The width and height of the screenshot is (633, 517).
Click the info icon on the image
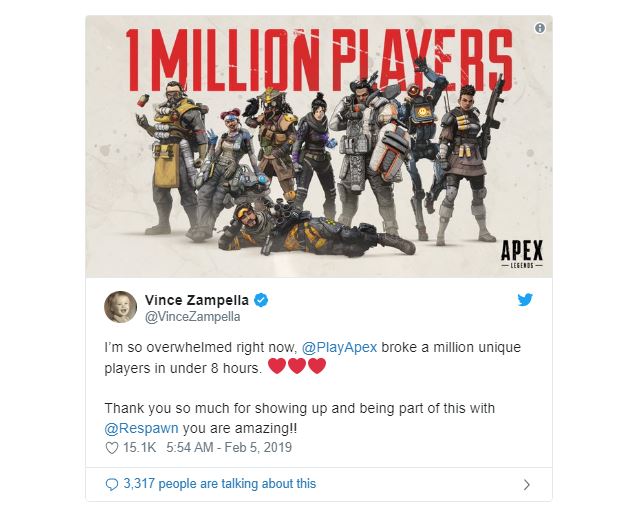click(x=540, y=28)
